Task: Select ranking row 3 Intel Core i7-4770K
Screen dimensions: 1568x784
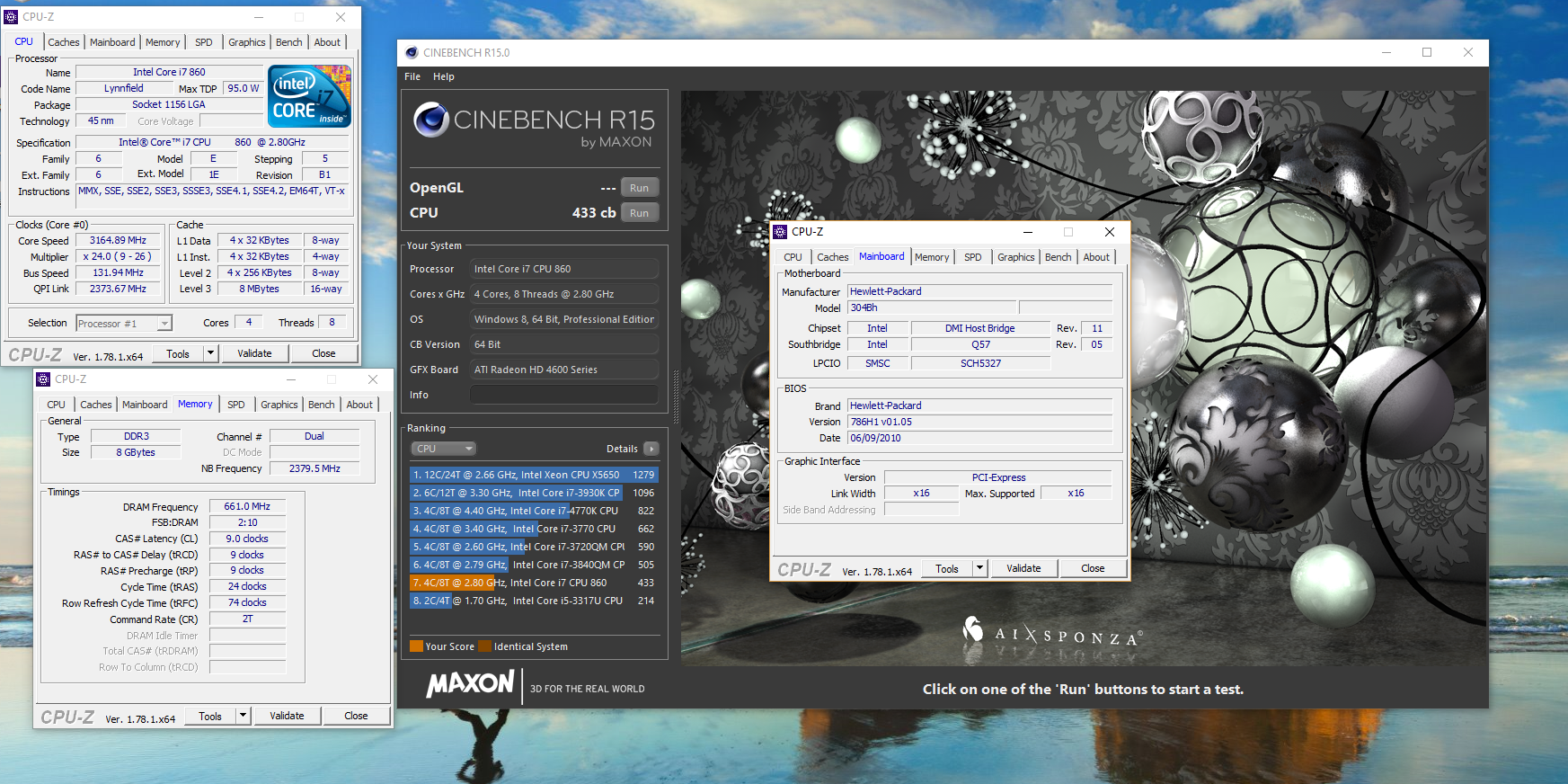Action: pos(534,511)
